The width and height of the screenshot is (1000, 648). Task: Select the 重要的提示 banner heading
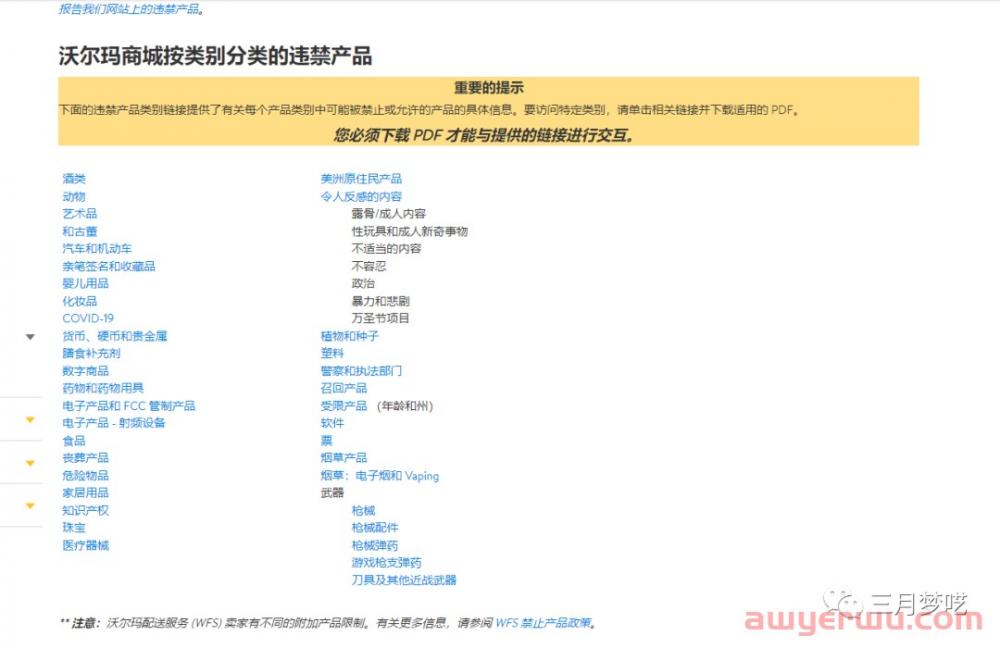(x=489, y=88)
